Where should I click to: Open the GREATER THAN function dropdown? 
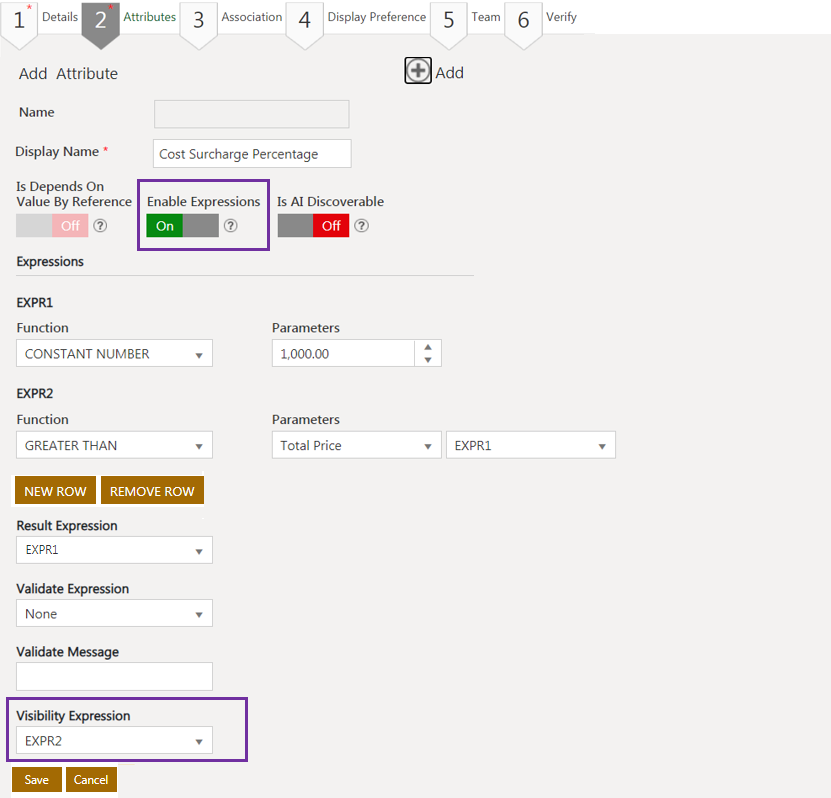pyautogui.click(x=114, y=446)
